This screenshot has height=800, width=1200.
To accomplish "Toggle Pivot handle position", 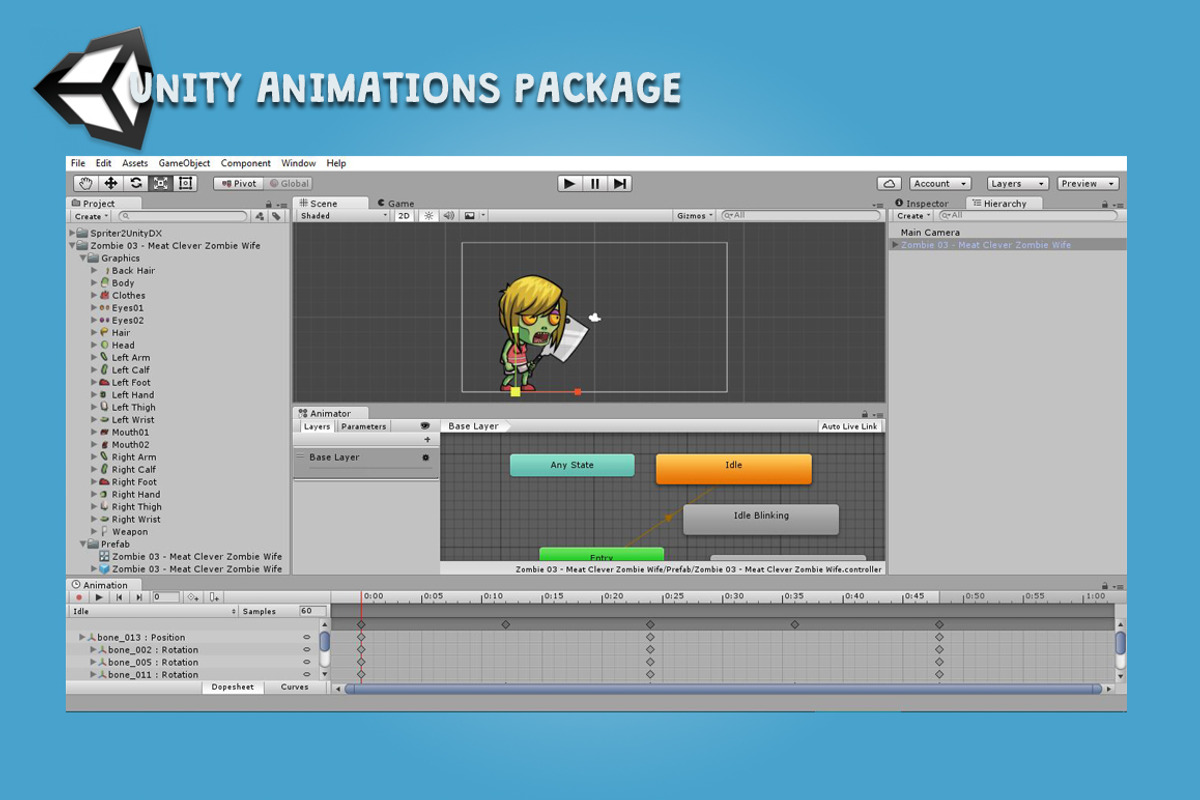I will 238,184.
